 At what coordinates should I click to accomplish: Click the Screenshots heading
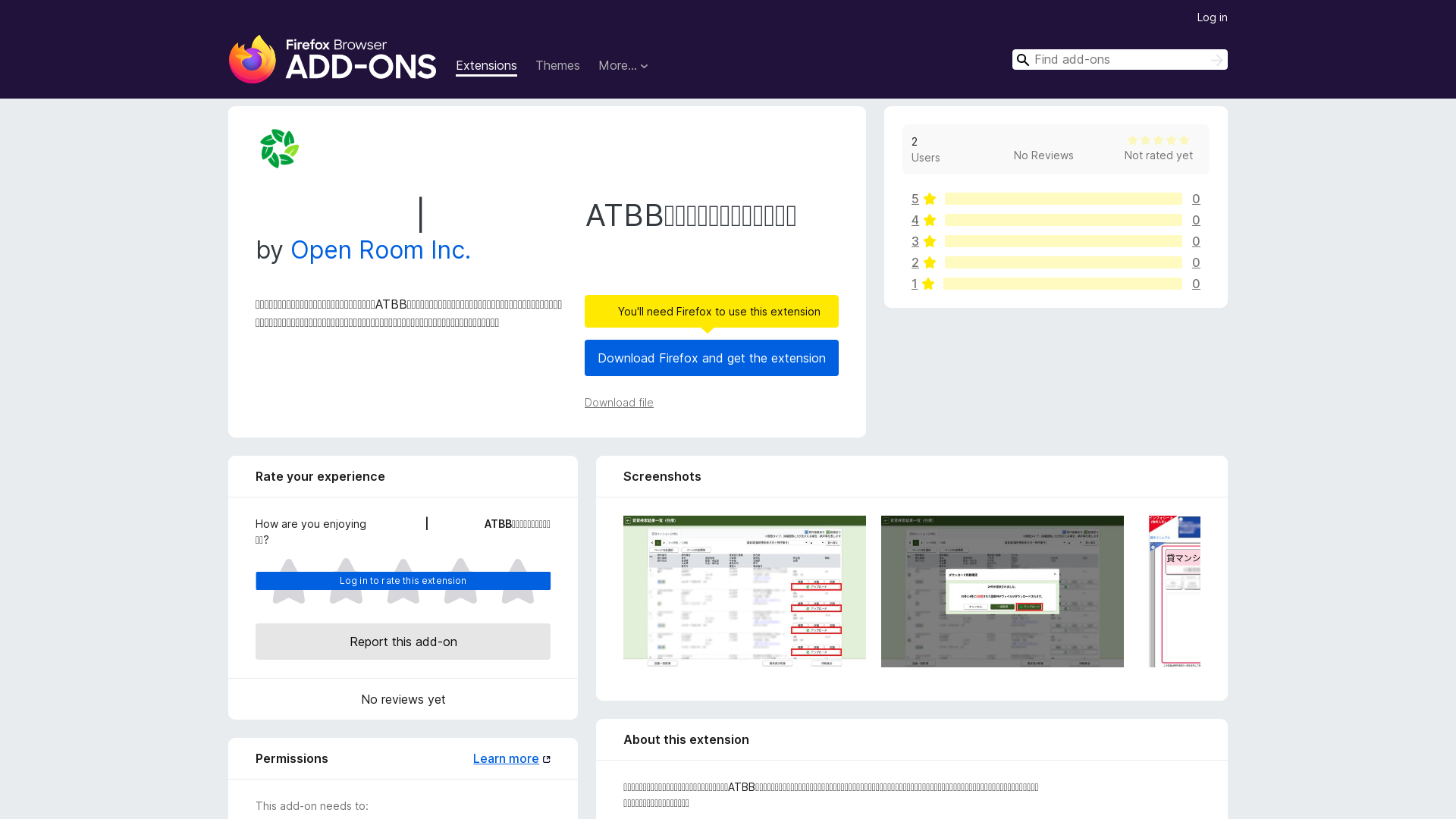click(662, 476)
